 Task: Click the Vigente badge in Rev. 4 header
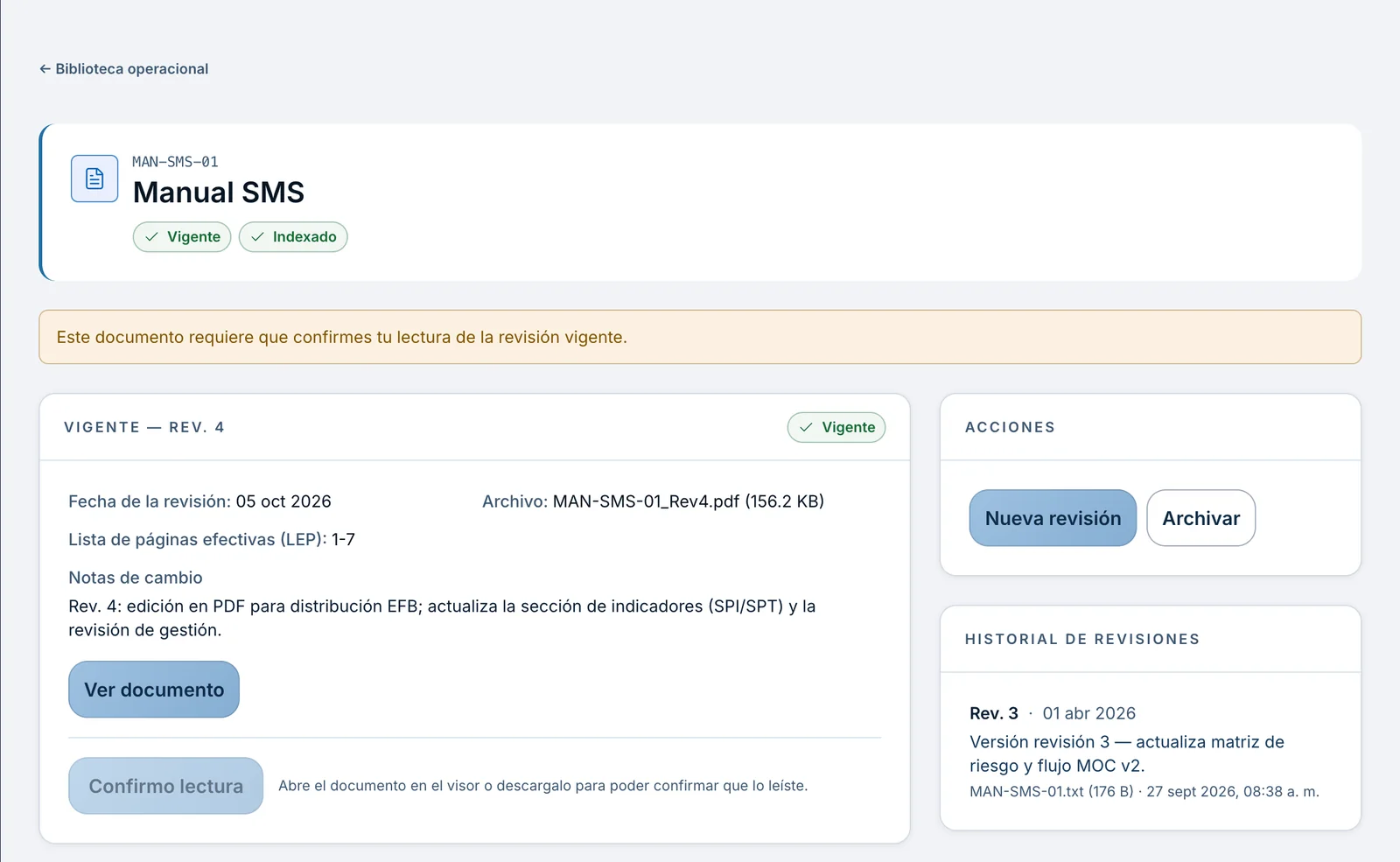point(836,427)
